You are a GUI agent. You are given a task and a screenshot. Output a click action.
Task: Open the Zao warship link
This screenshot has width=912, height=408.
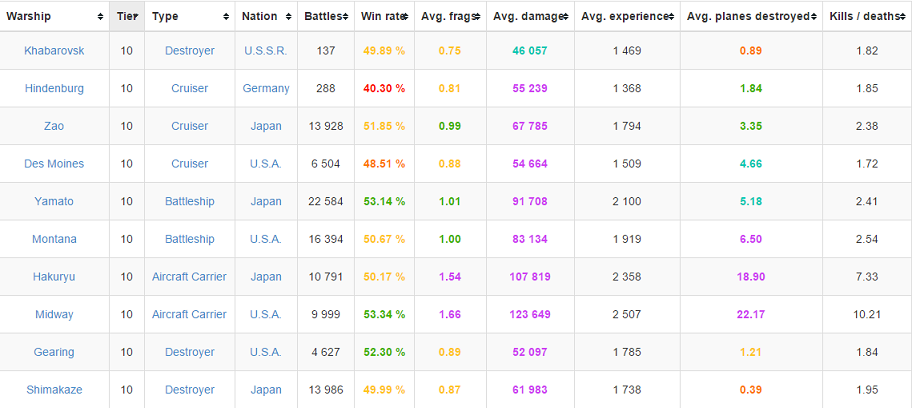tap(54, 126)
